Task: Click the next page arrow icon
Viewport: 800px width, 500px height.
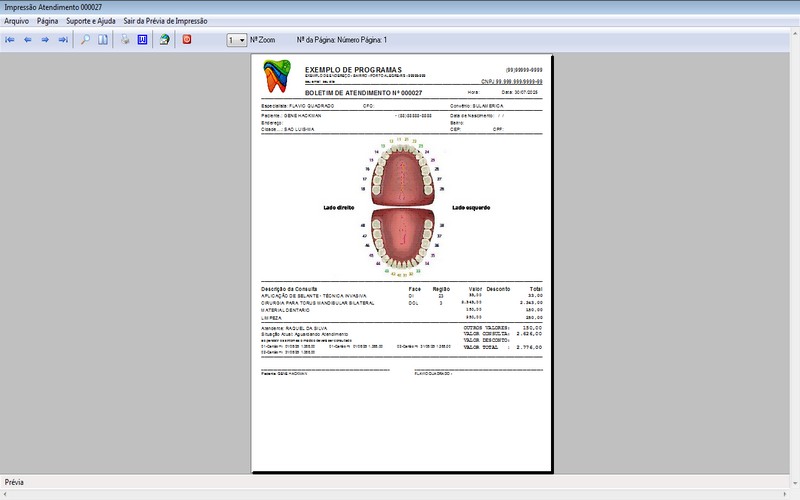Action: coord(45,40)
